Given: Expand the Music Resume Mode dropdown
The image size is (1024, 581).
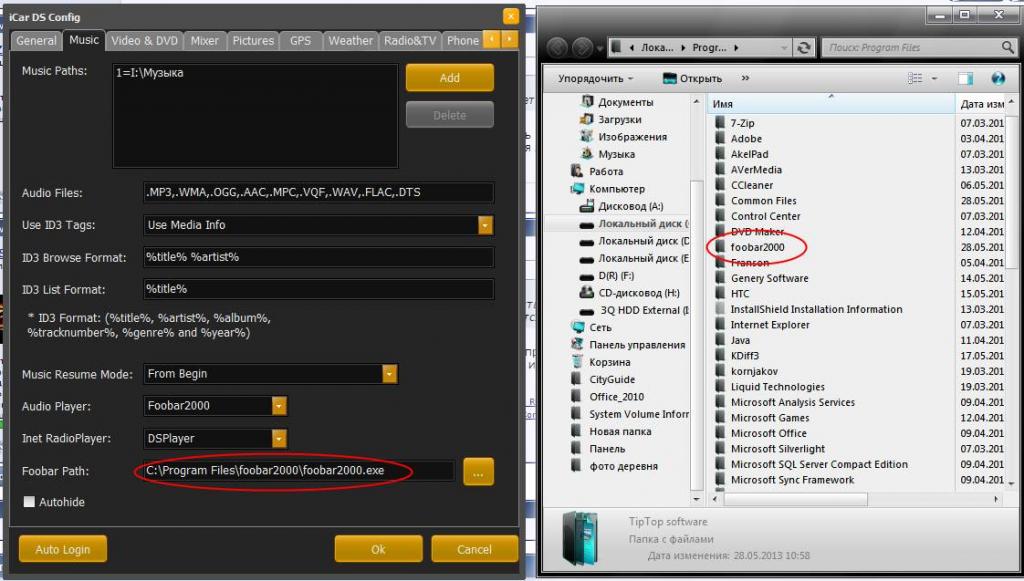Looking at the screenshot, I should tap(389, 374).
